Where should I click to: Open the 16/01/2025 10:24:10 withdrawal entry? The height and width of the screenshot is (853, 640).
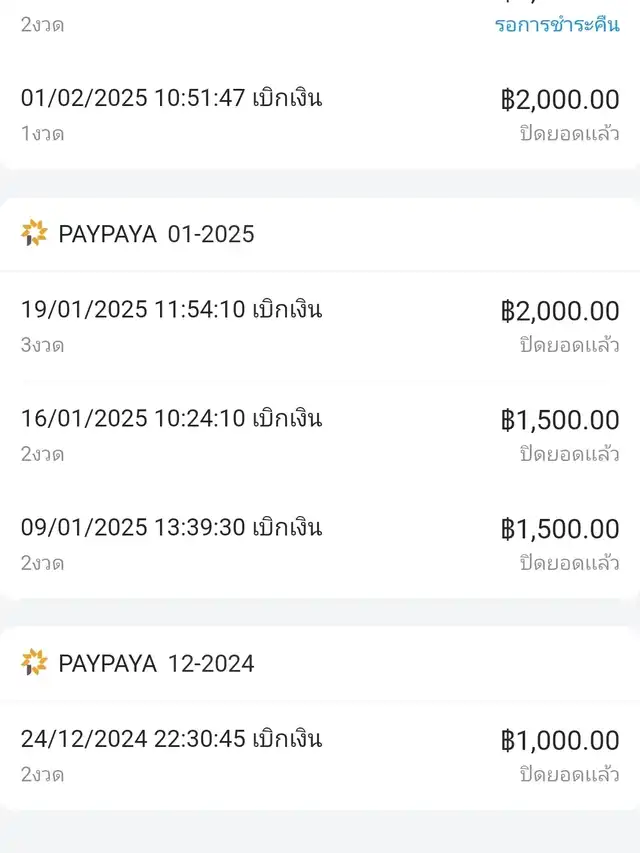[x=171, y=419]
